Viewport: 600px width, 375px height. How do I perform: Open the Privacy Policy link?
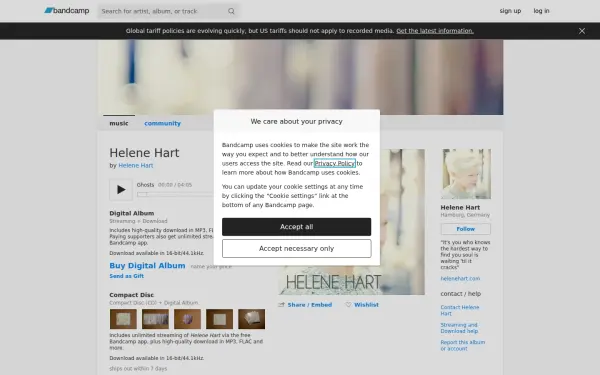(334, 163)
